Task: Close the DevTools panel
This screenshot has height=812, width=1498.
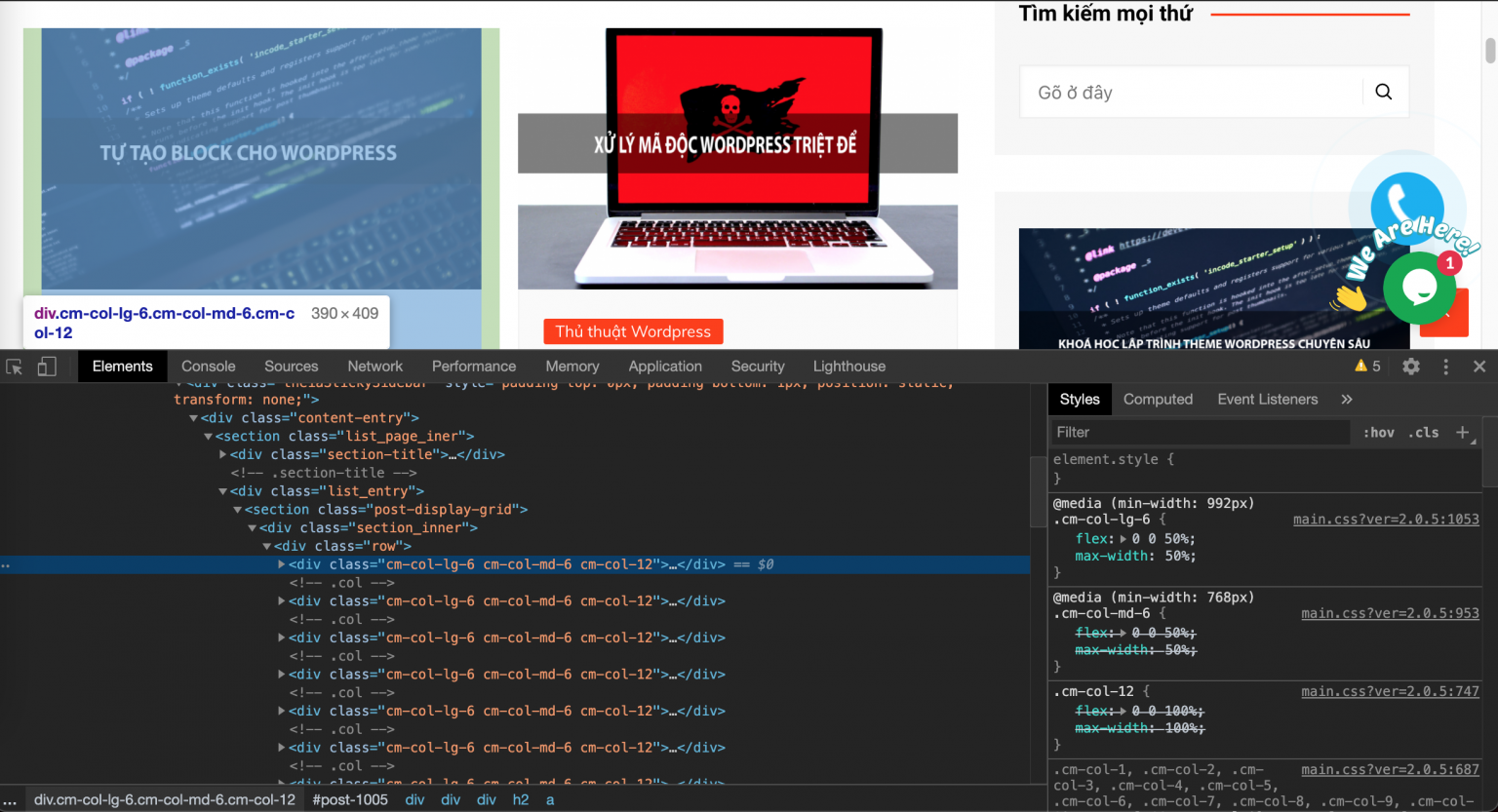Action: [x=1479, y=367]
